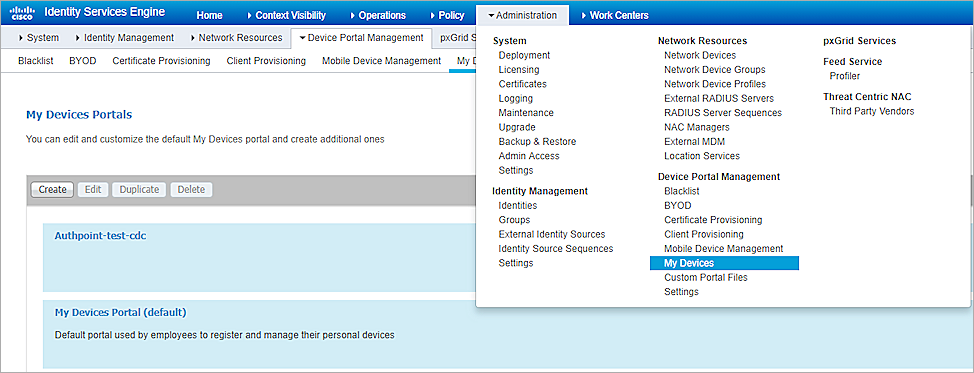Select Settings under Identity Management heading
This screenshot has width=974, height=373.
point(516,263)
